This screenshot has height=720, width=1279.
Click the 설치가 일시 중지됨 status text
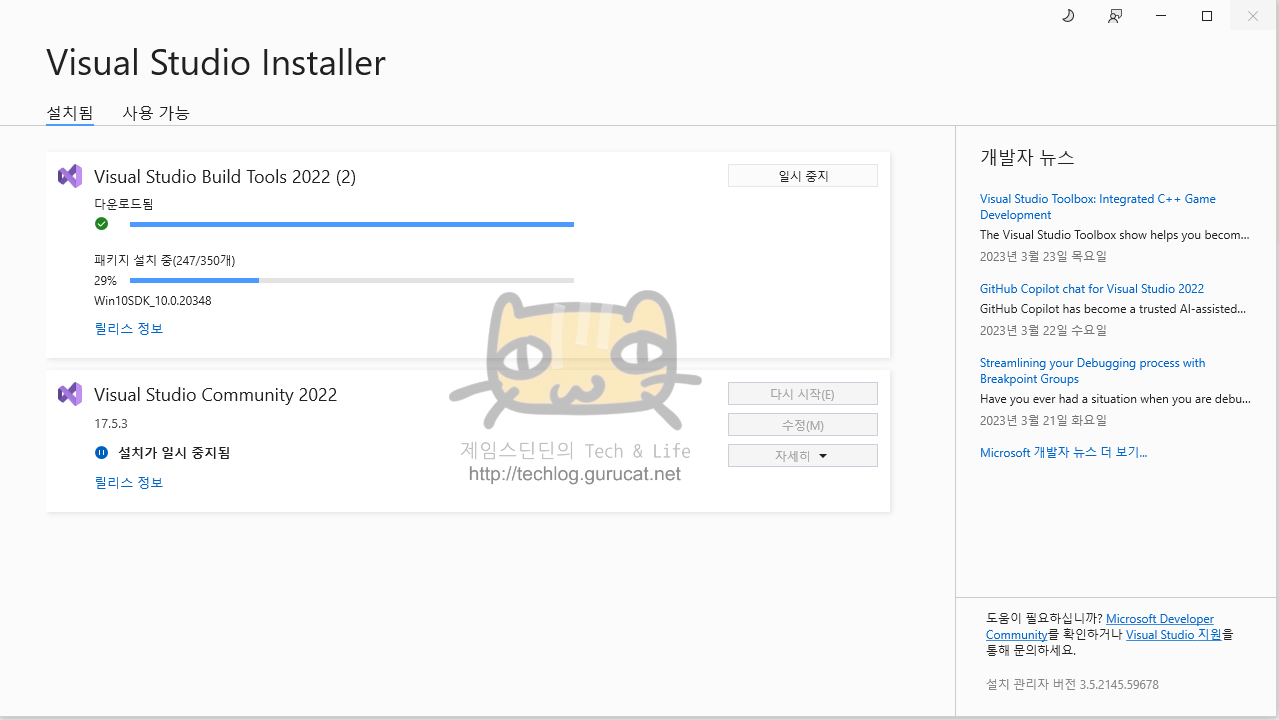[x=174, y=453]
